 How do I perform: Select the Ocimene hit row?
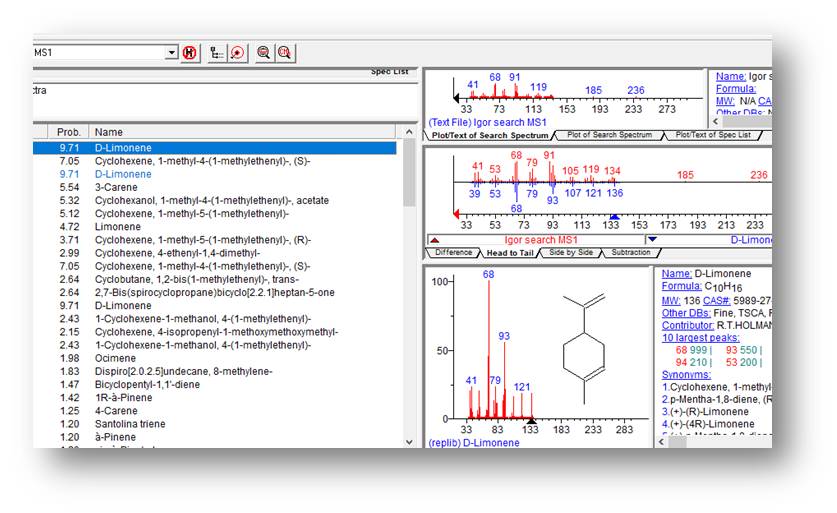215,358
